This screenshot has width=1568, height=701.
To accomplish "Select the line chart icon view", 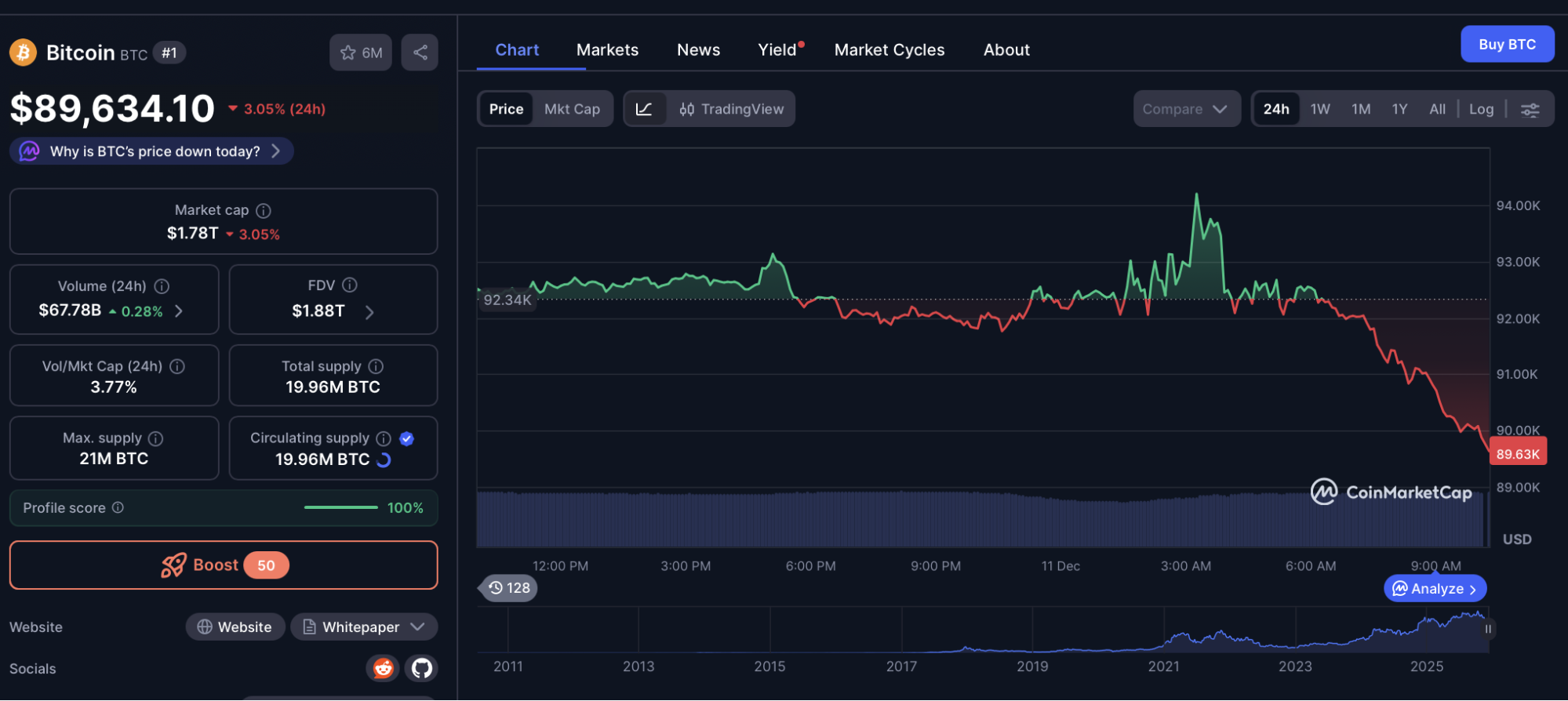I will point(644,109).
